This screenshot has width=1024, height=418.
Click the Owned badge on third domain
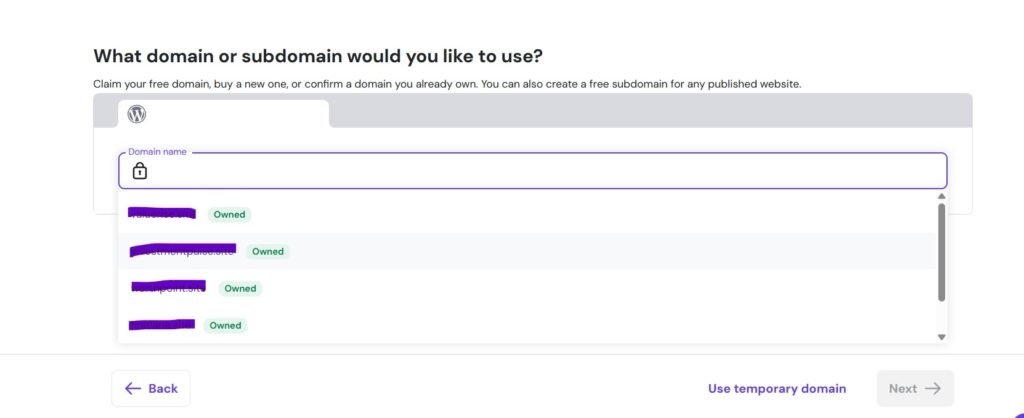[240, 288]
